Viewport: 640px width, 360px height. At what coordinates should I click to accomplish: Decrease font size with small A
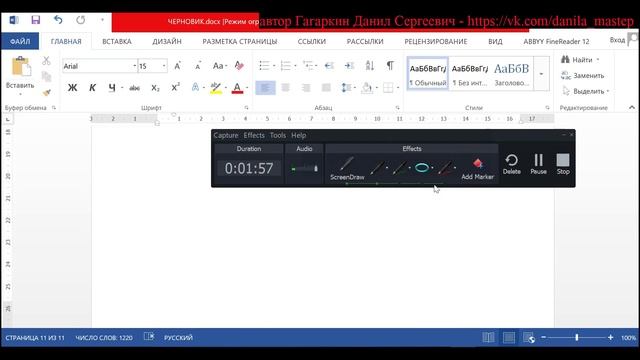(x=198, y=66)
